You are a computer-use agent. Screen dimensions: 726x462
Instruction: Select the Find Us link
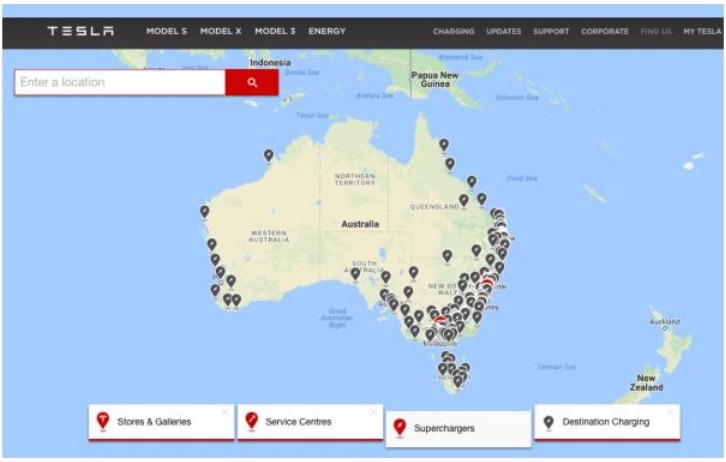656,31
